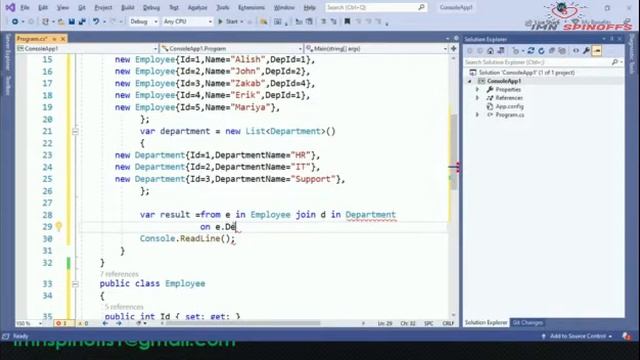
Task: Click the Save All icon
Action: (82, 21)
